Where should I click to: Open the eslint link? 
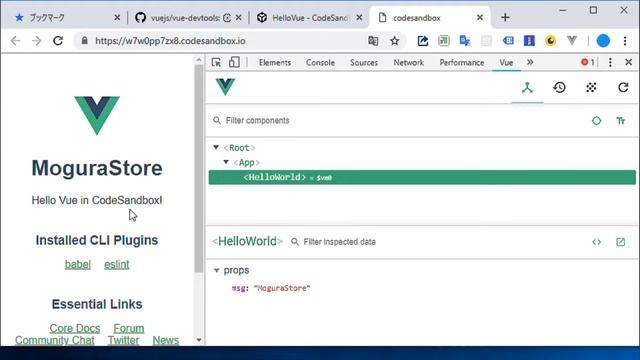[116, 264]
